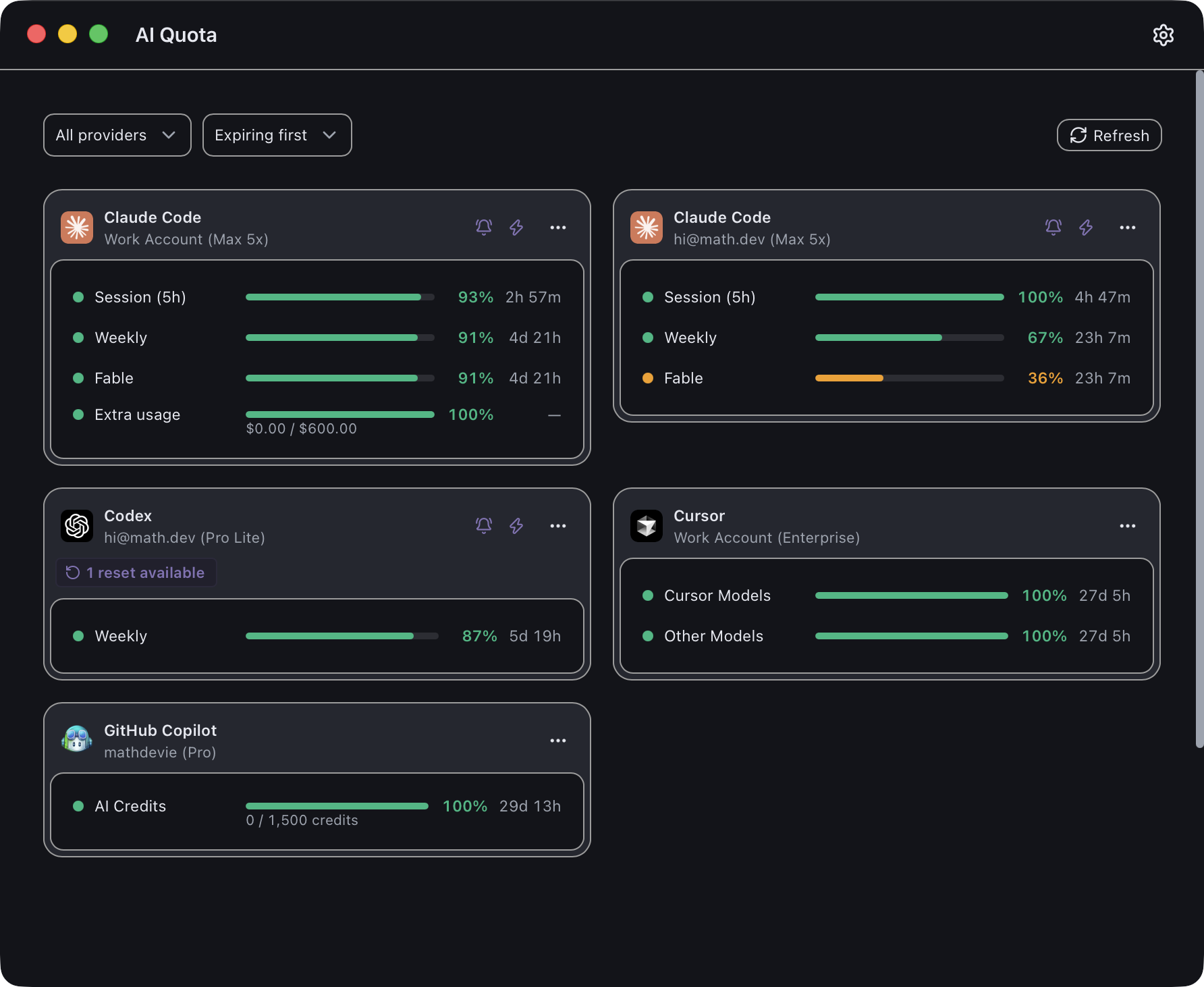Click the 5d 19h reset time
This screenshot has height=987, width=1204.
tap(535, 636)
